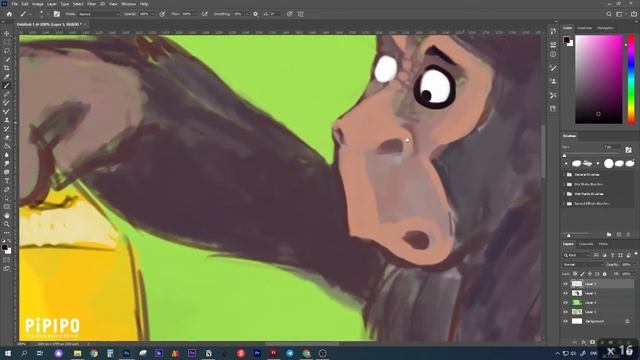The width and height of the screenshot is (640, 360).
Task: Click foreground color swatch in toolbar
Action: [x=4, y=247]
